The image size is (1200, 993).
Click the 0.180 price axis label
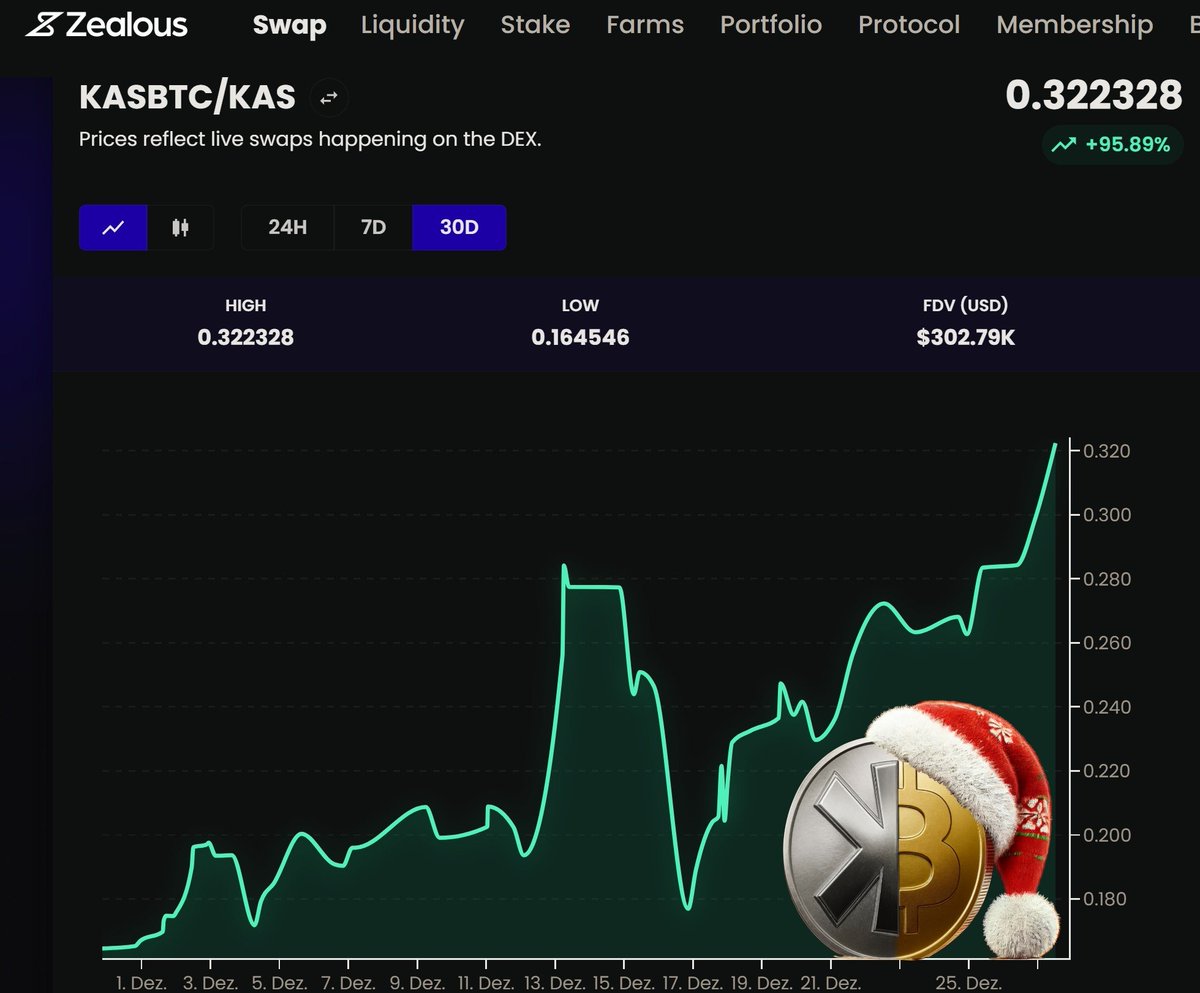pyautogui.click(x=1107, y=899)
